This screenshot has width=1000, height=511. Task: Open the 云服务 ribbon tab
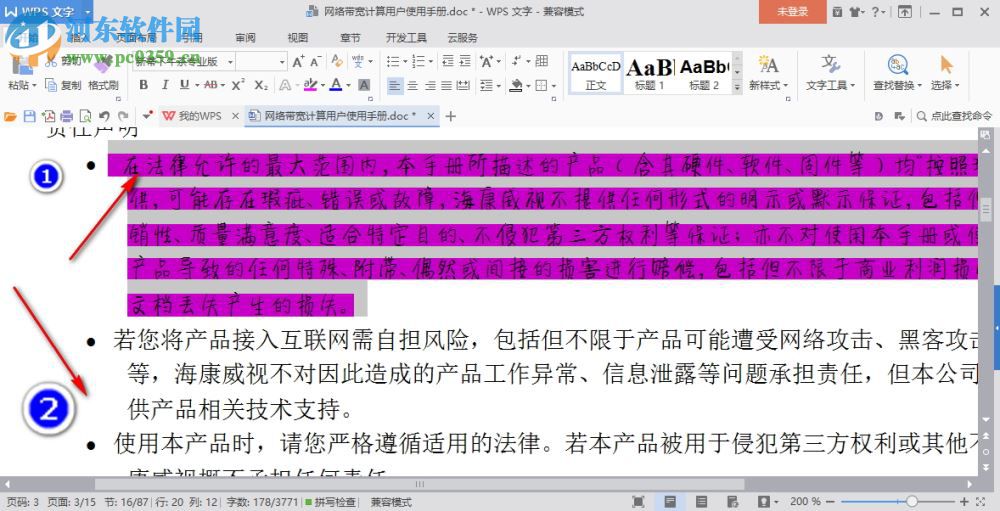point(462,38)
